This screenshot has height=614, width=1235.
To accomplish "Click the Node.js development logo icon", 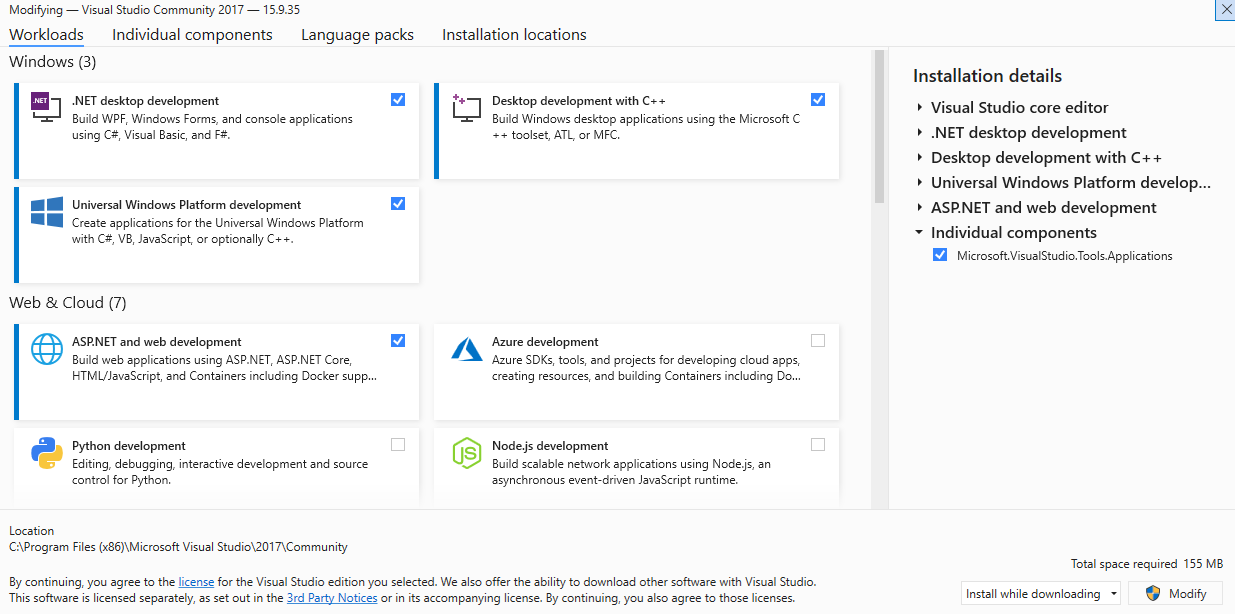I will (x=467, y=454).
